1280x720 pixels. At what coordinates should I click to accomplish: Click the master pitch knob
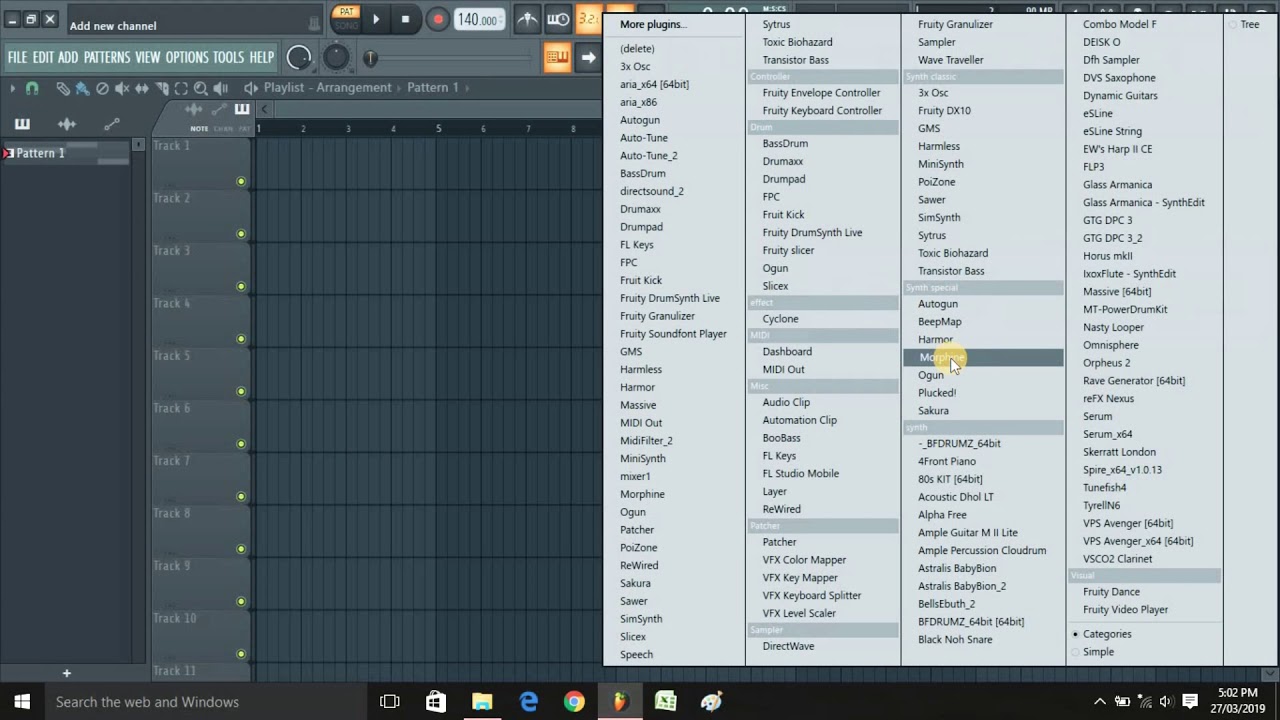pos(336,58)
